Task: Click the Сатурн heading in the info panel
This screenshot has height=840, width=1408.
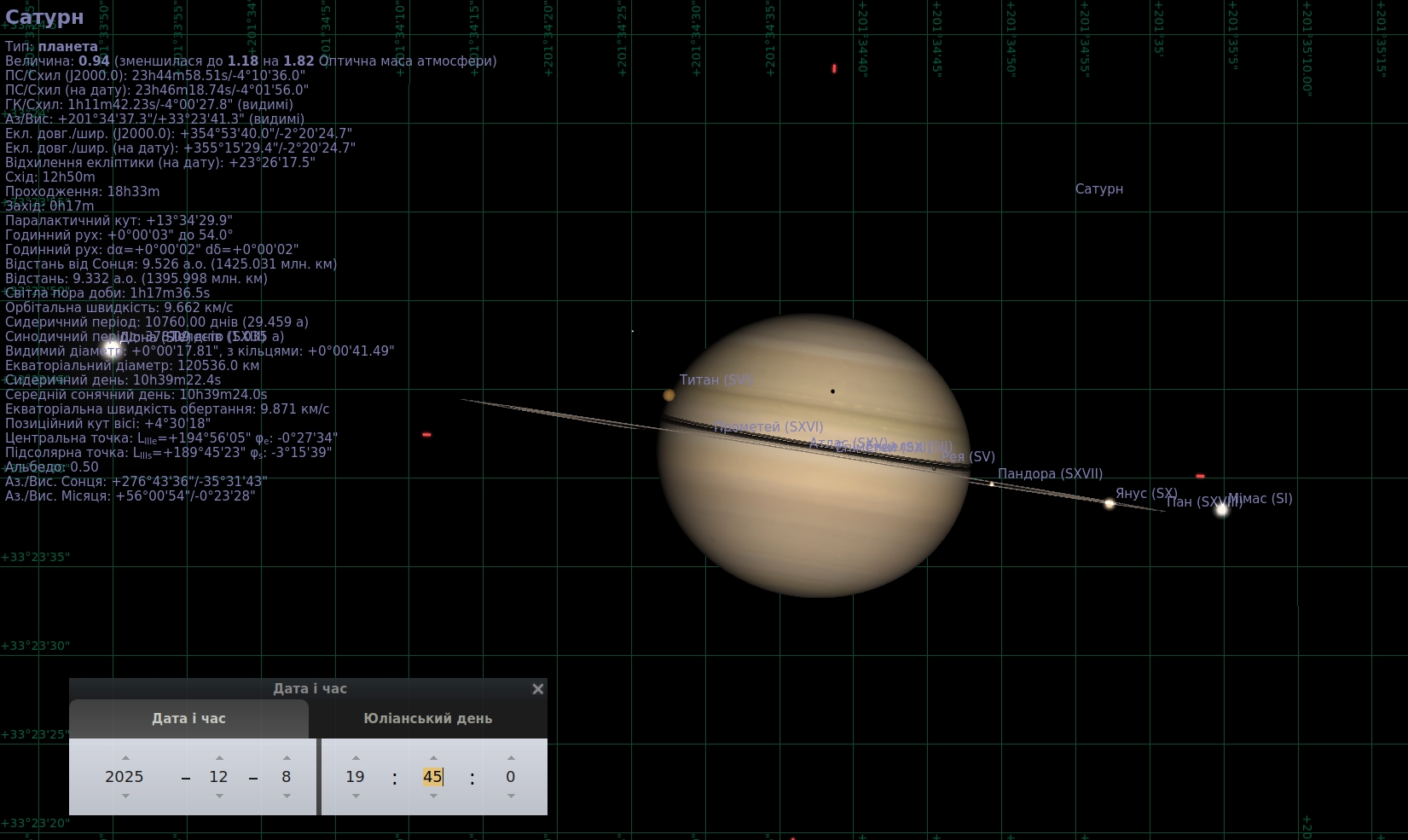Action: tap(44, 17)
